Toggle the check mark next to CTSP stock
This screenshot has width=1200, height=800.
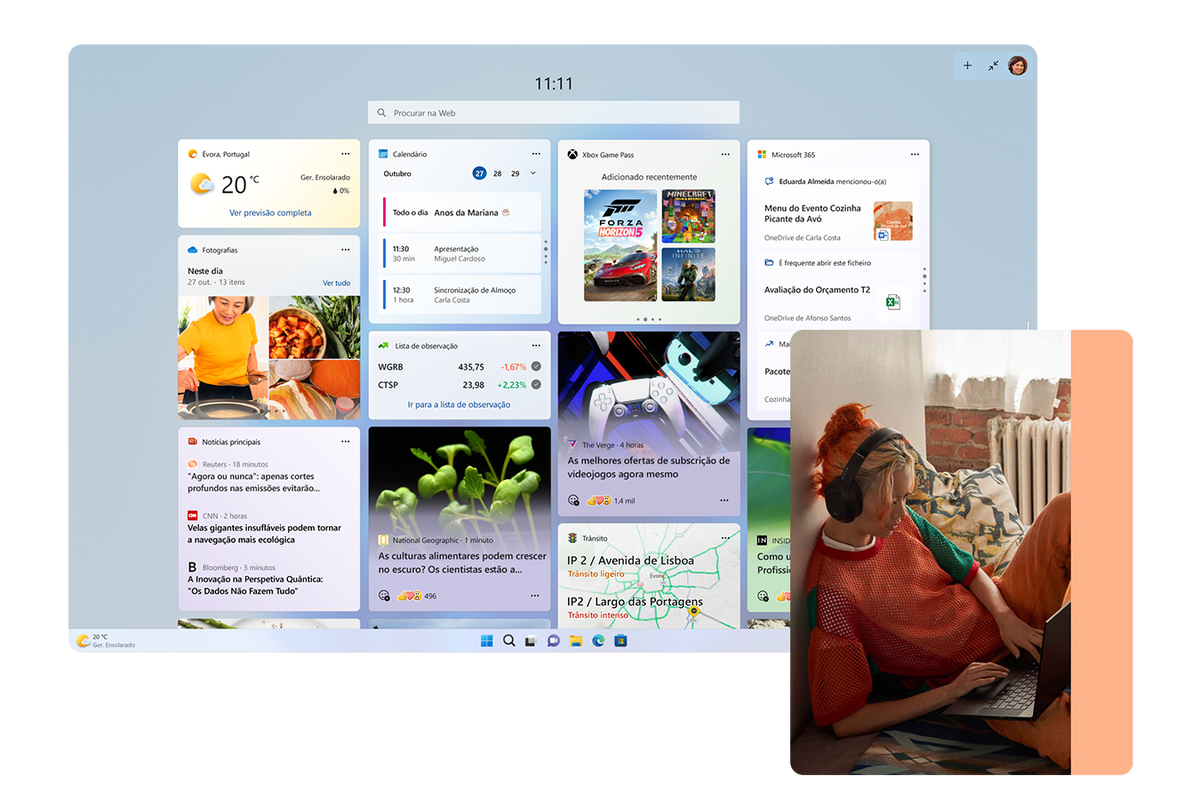point(536,385)
